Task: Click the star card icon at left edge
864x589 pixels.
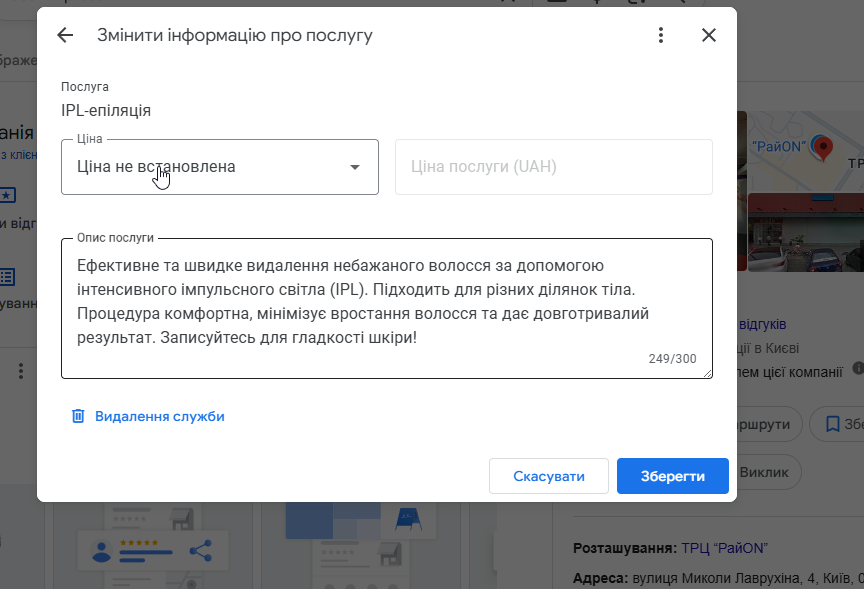Action: click(8, 195)
